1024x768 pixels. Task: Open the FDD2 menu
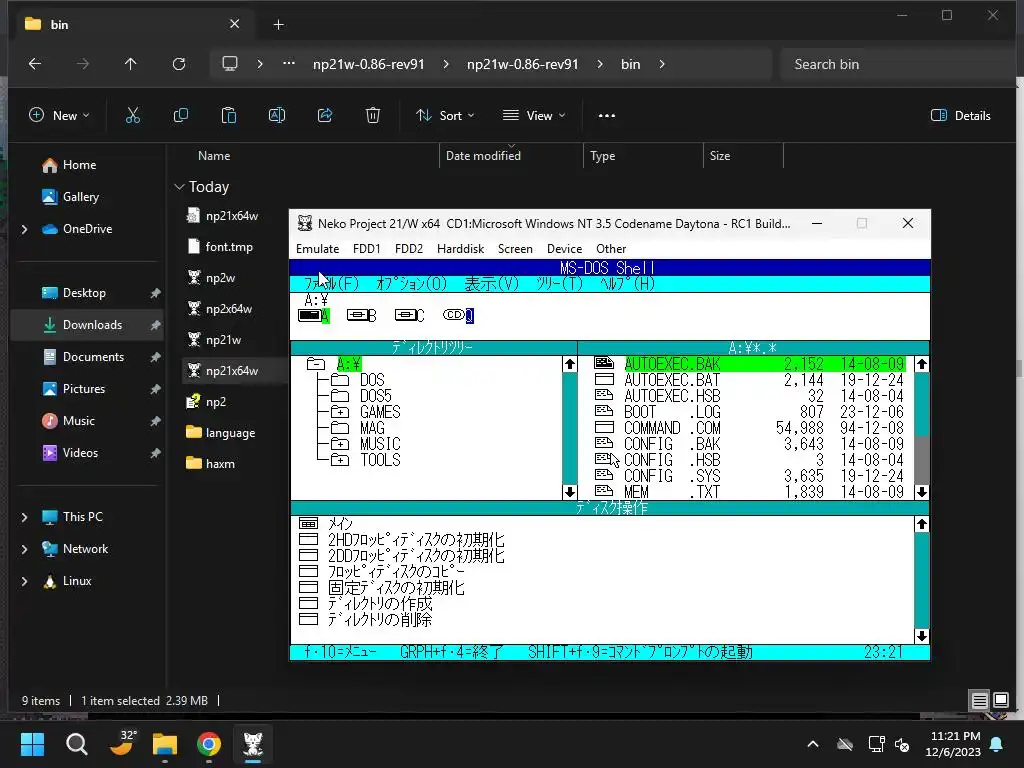click(x=409, y=249)
